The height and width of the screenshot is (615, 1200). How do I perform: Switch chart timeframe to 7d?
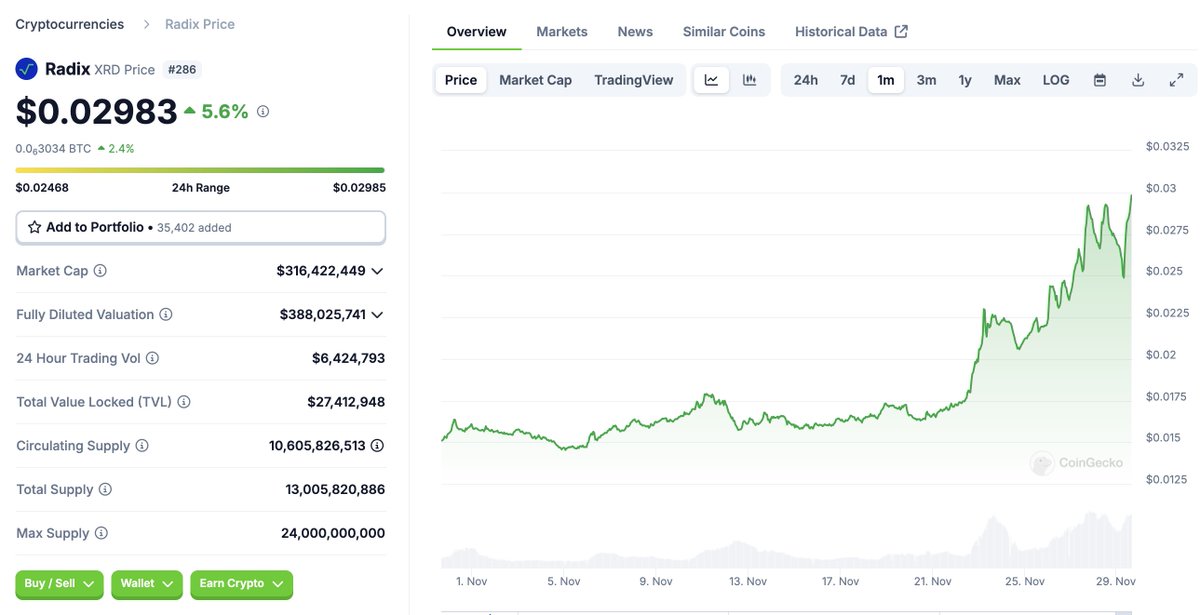point(846,79)
